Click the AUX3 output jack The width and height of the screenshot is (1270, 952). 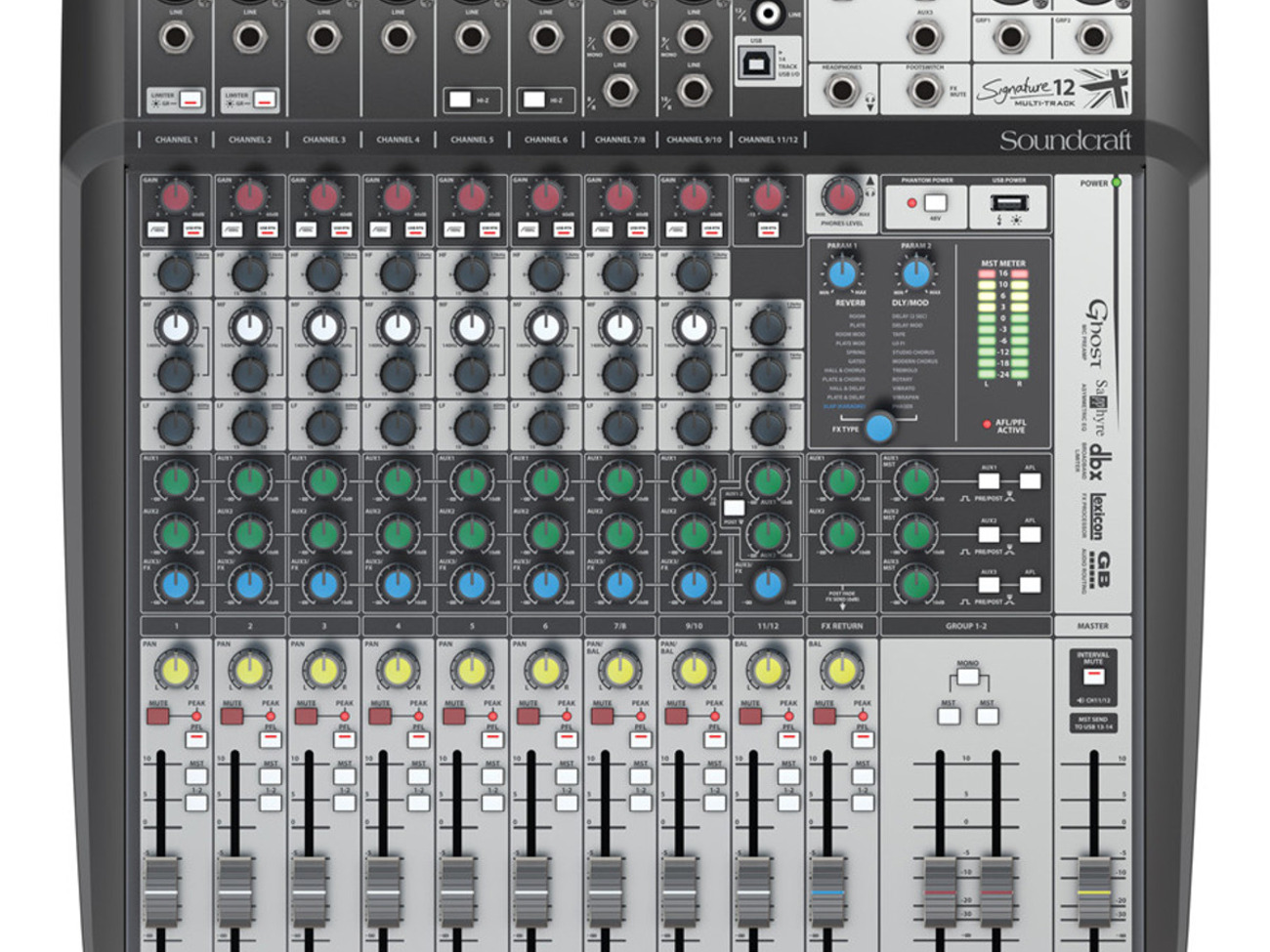point(923,37)
